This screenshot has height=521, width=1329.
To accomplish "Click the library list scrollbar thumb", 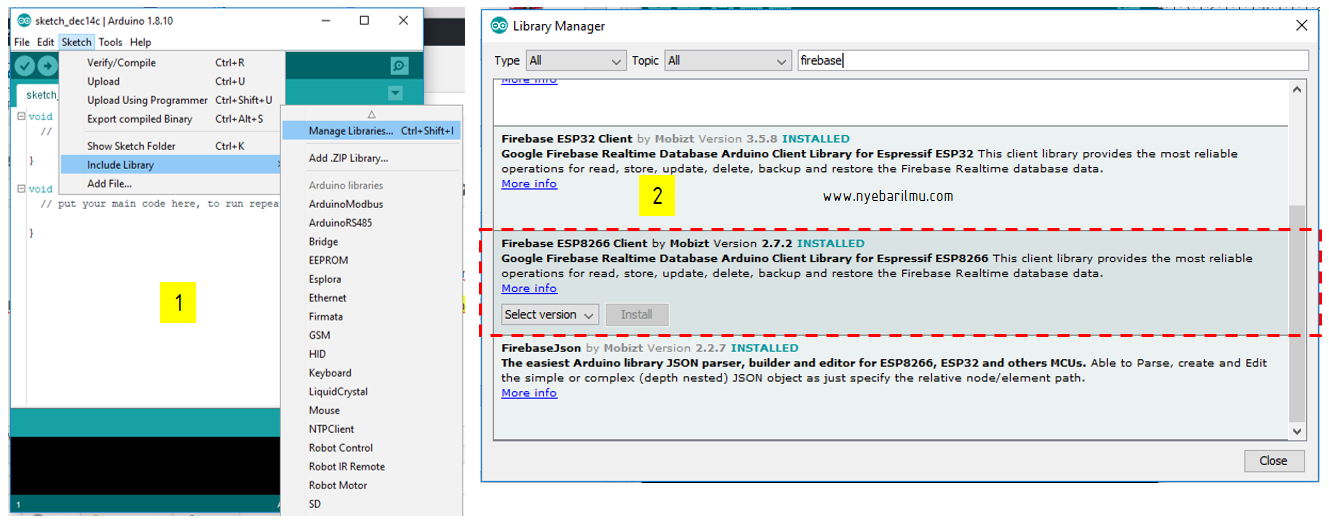I will (x=1298, y=313).
